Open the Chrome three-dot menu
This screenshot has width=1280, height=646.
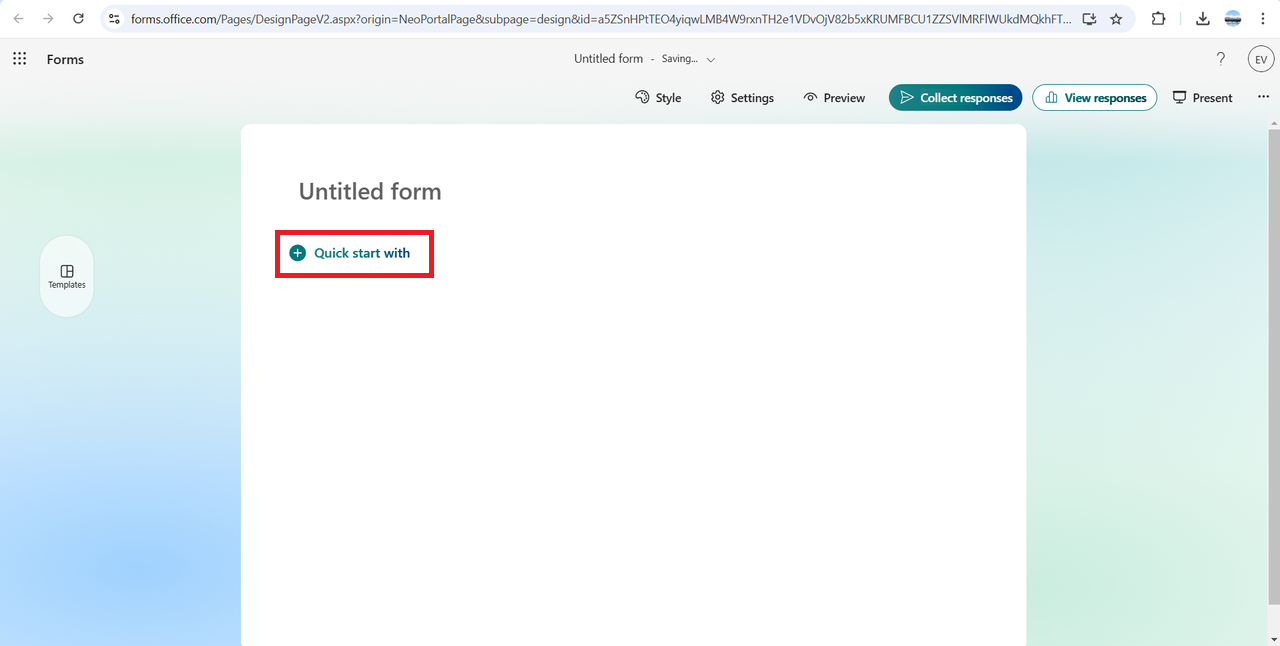point(1263,19)
